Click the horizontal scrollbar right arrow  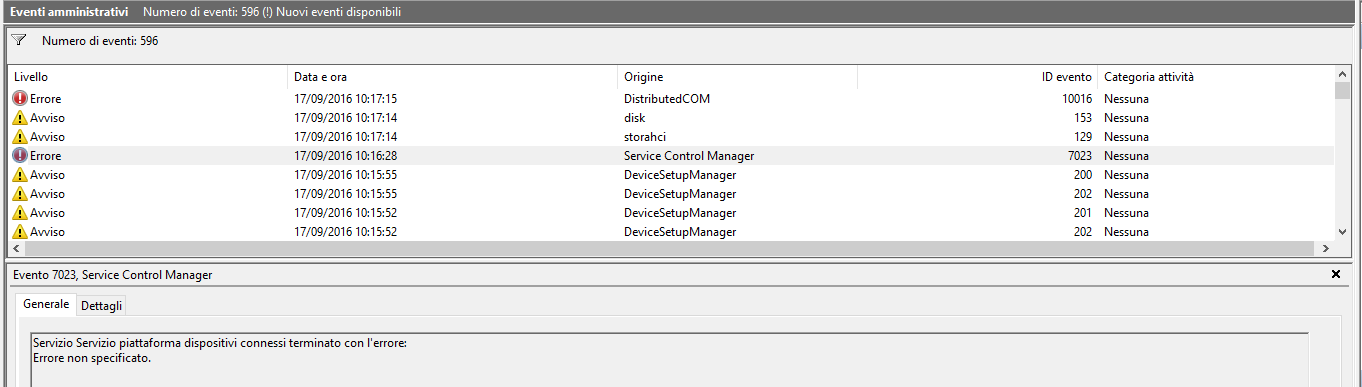[1326, 248]
